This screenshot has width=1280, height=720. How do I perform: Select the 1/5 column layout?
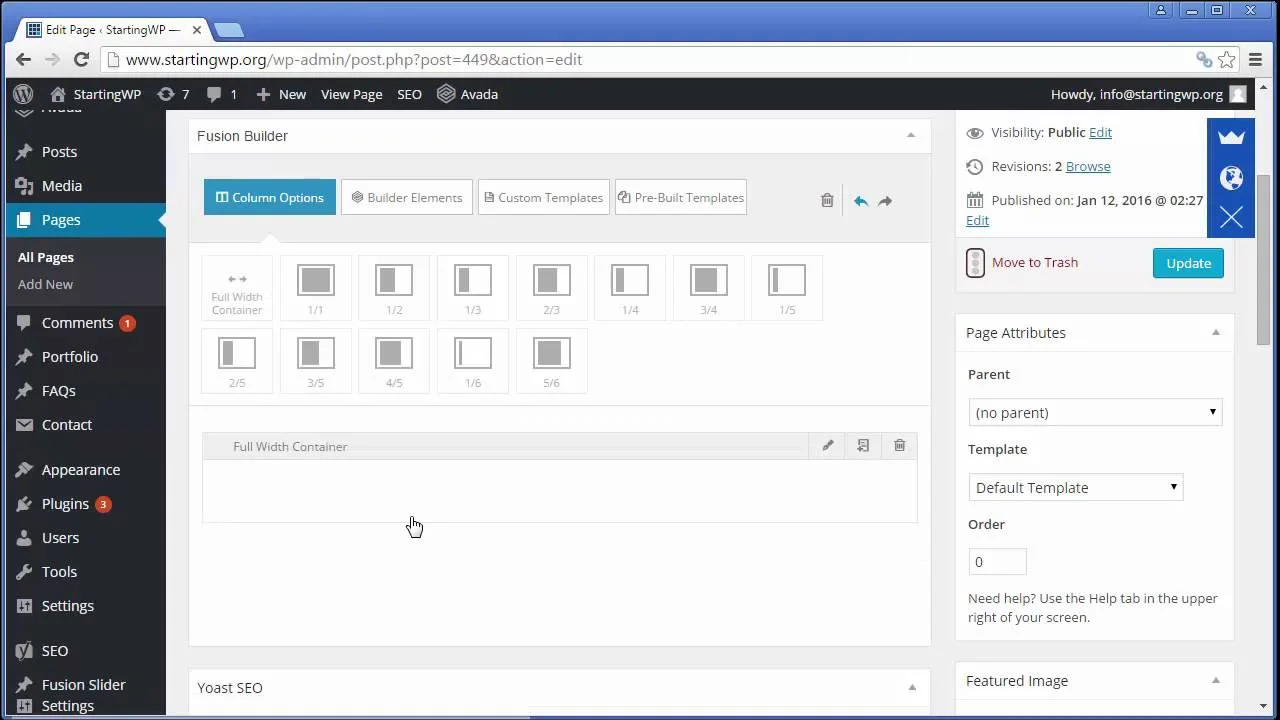pyautogui.click(x=787, y=288)
